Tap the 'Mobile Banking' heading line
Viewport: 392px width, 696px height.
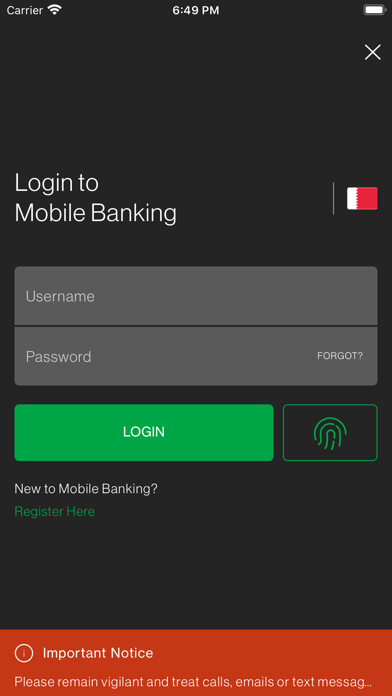(95, 214)
